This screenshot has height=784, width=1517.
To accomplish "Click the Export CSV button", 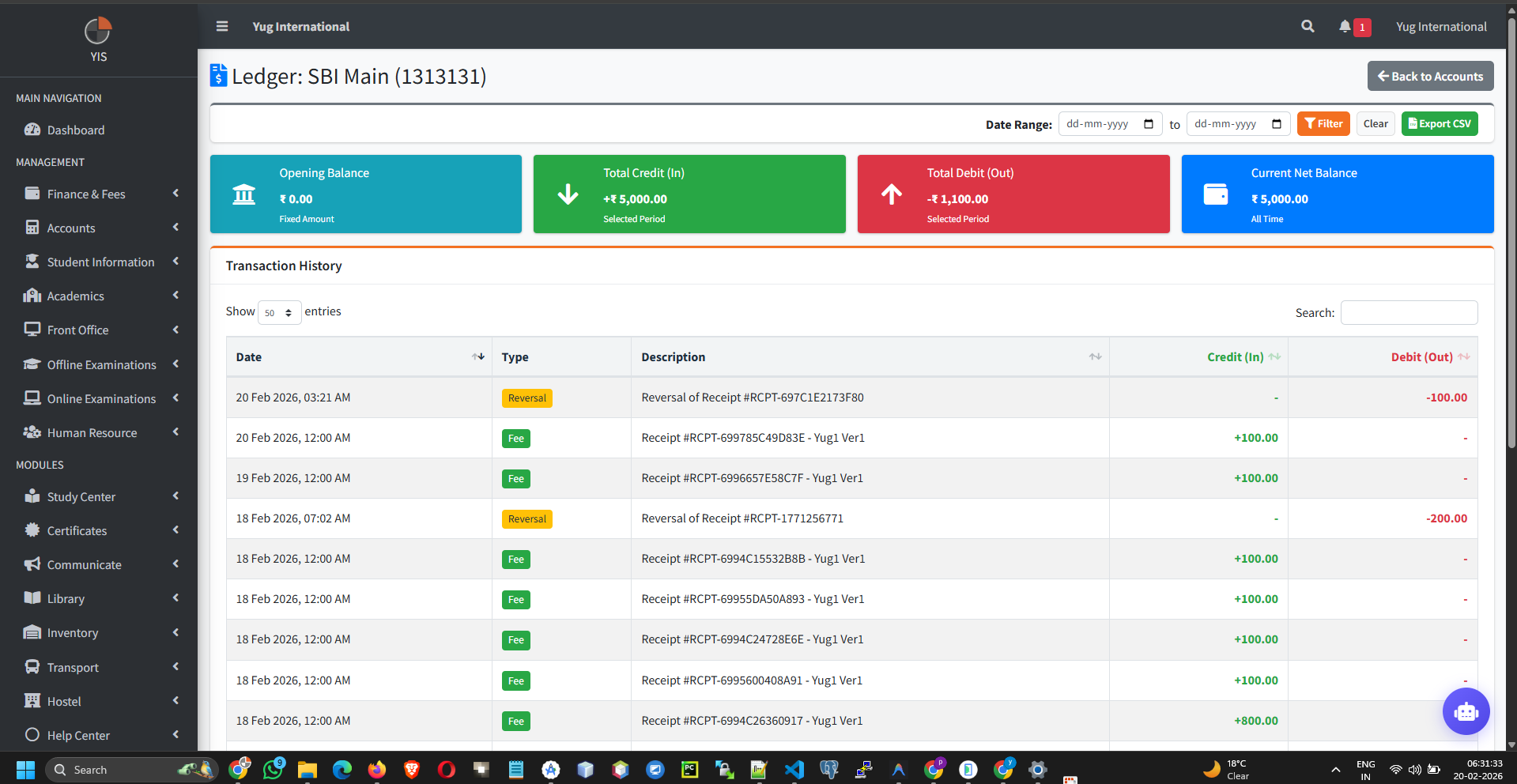I will click(1439, 123).
